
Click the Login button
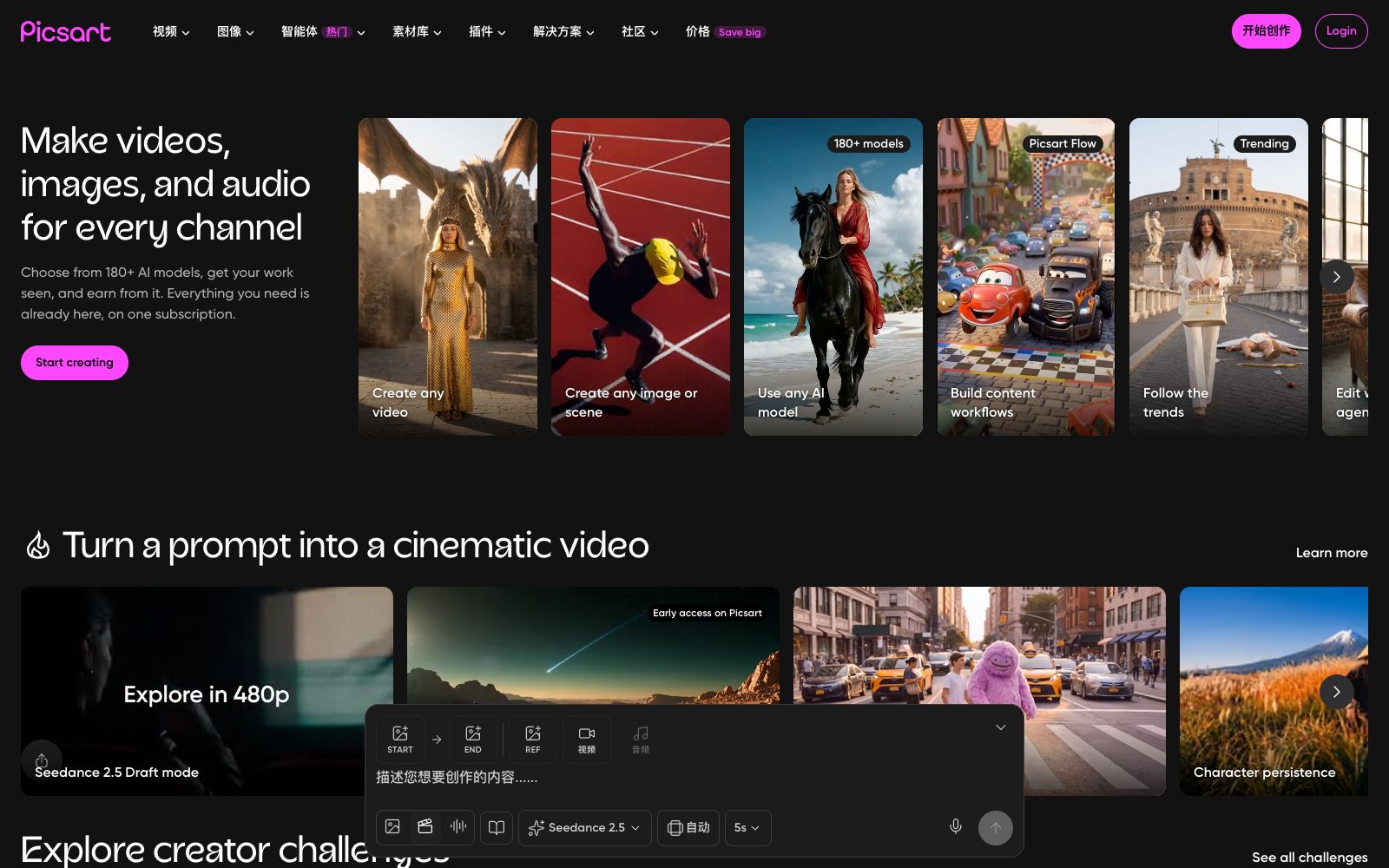pyautogui.click(x=1341, y=31)
